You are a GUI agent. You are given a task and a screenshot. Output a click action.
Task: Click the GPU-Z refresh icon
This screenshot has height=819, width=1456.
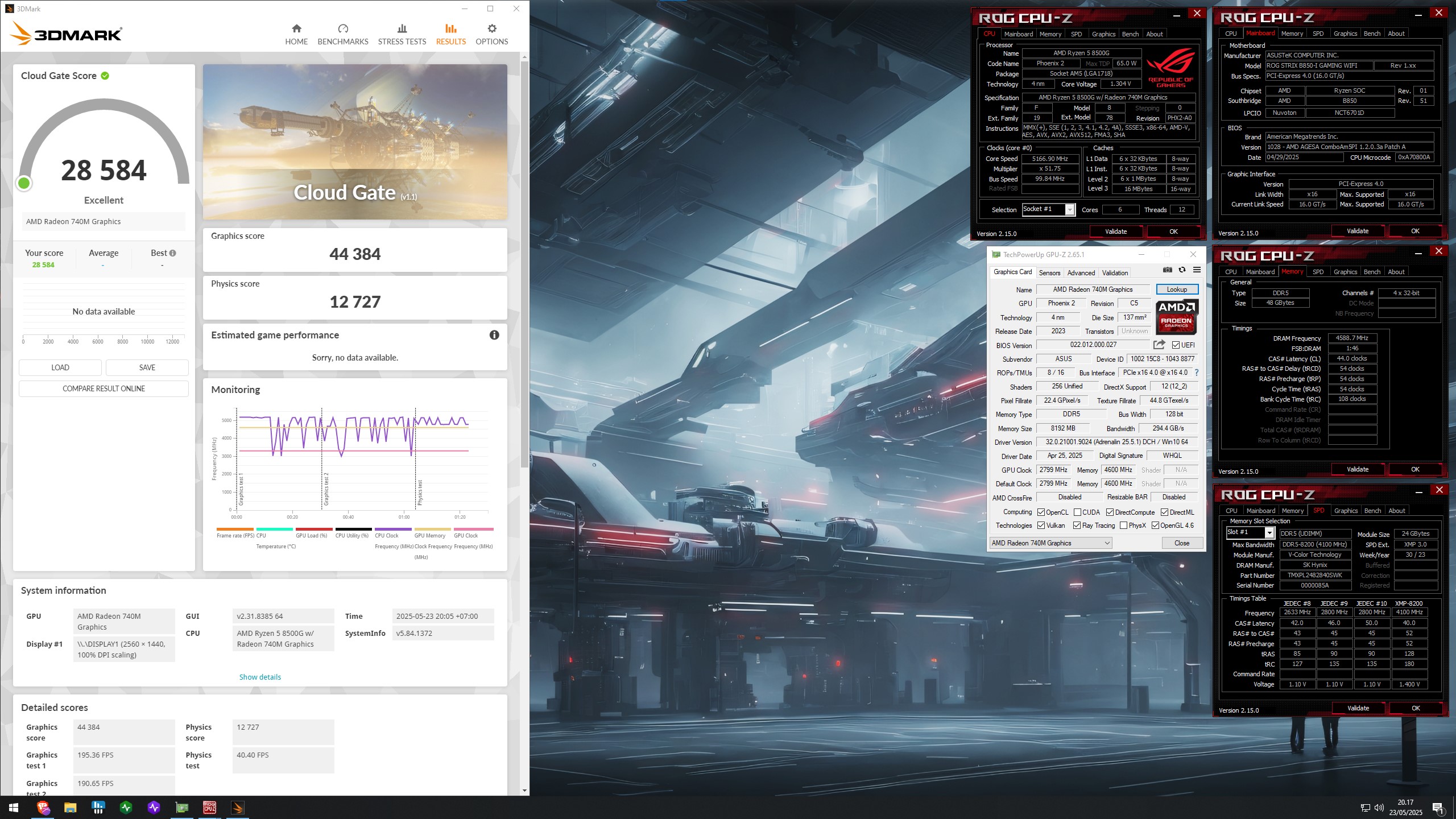click(x=1182, y=270)
